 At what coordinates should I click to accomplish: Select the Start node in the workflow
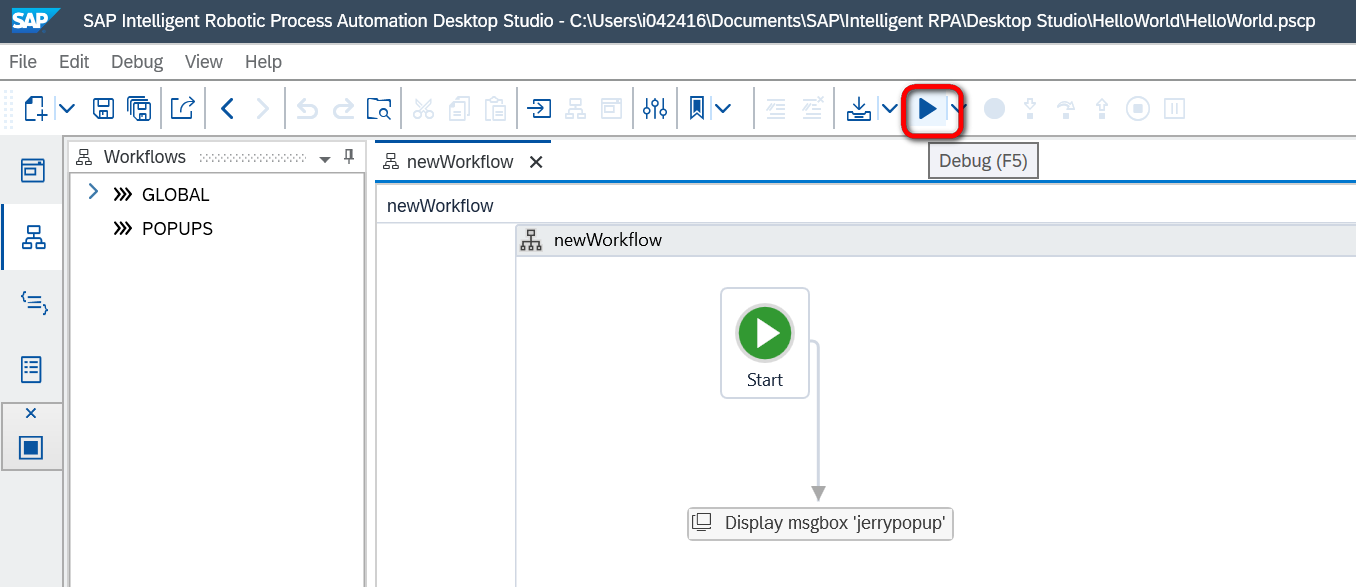pyautogui.click(x=765, y=343)
